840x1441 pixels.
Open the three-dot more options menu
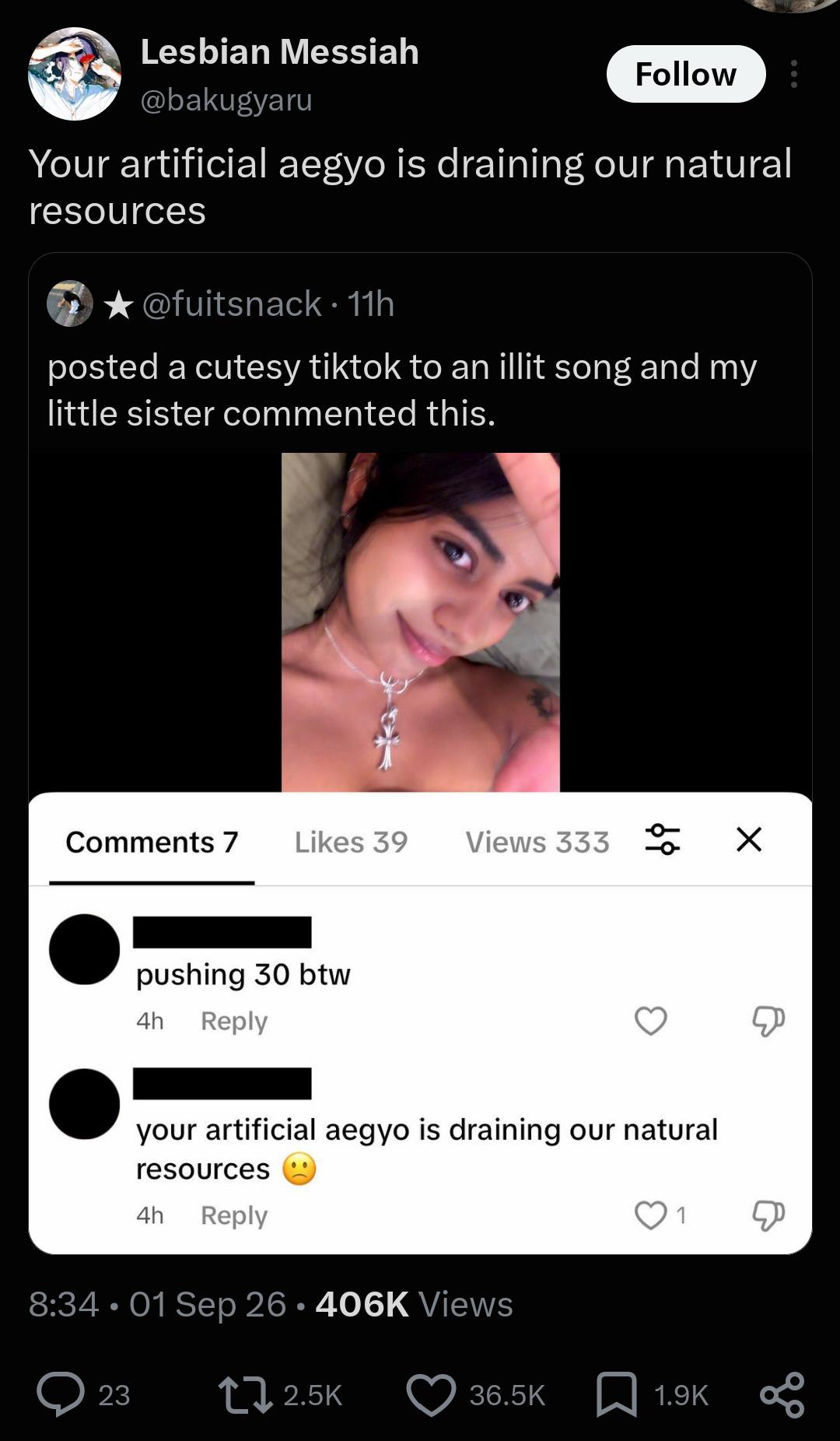793,74
